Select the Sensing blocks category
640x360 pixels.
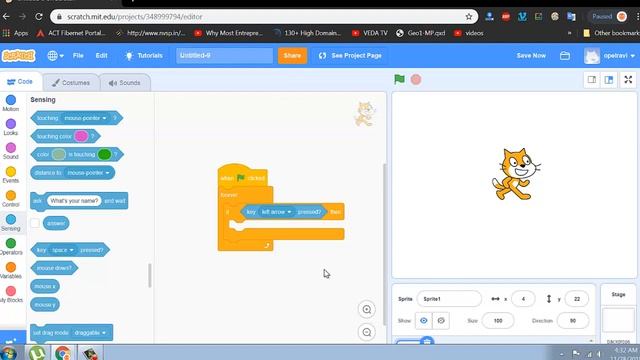tap(11, 222)
